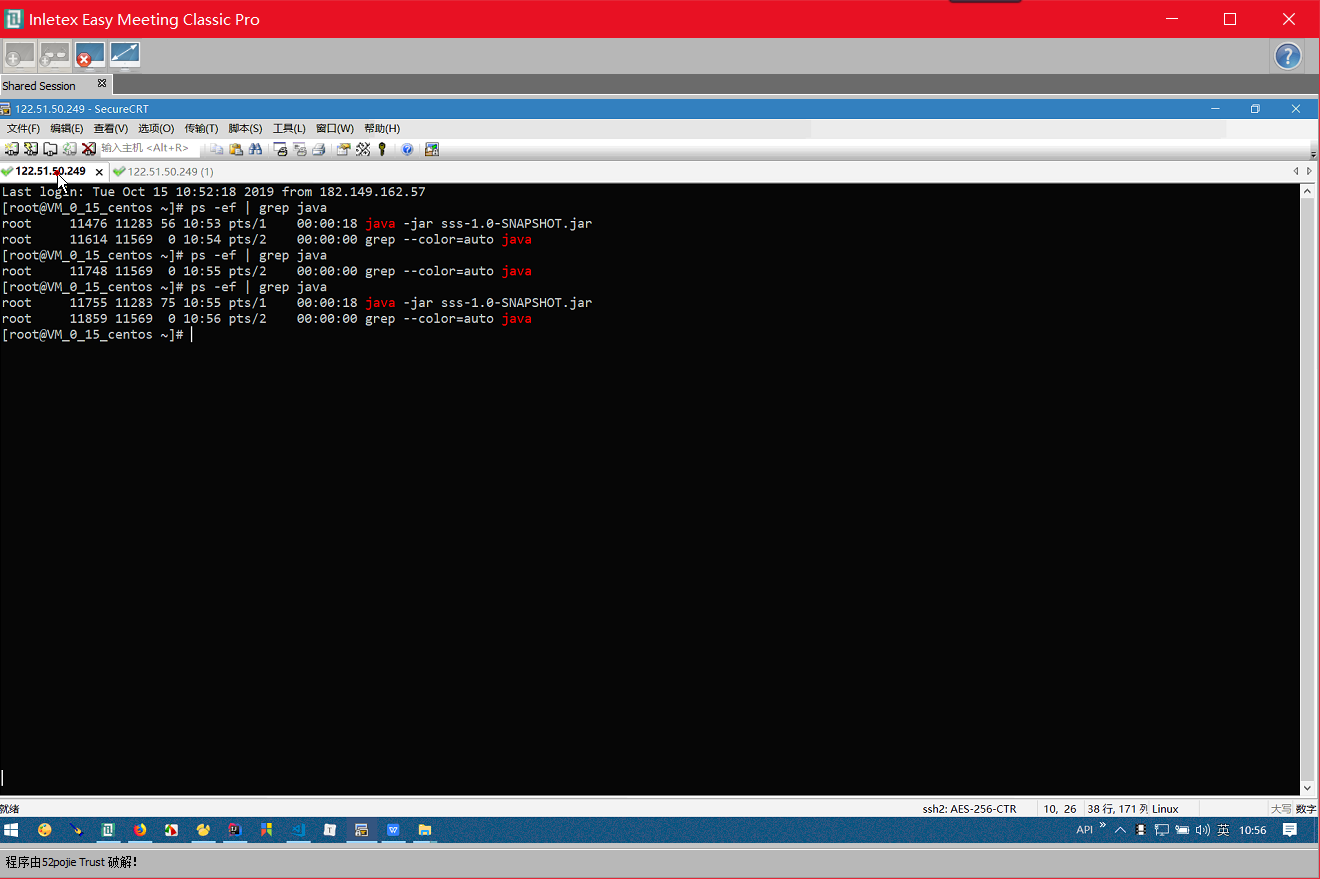Click taskbar clock showing 10:56
1320x879 pixels.
coord(1253,830)
